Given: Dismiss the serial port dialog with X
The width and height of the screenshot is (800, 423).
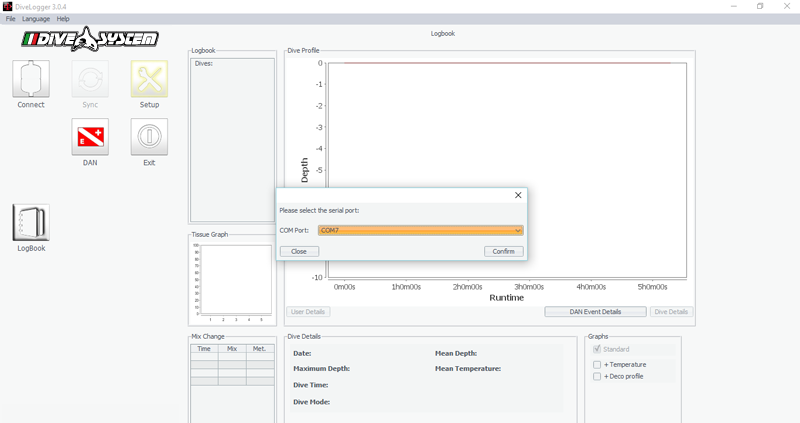Looking at the screenshot, I should (518, 195).
